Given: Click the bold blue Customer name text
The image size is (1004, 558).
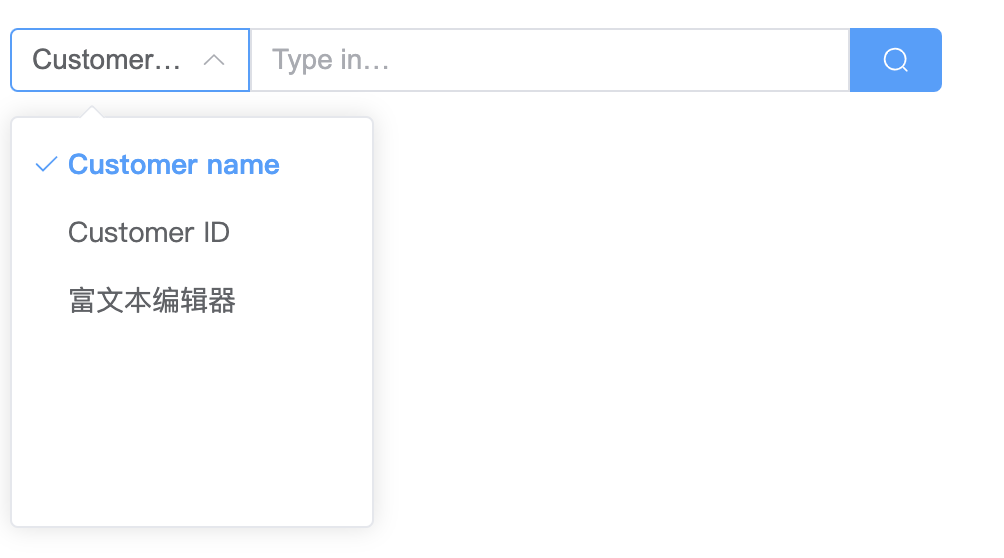Looking at the screenshot, I should pyautogui.click(x=174, y=165).
